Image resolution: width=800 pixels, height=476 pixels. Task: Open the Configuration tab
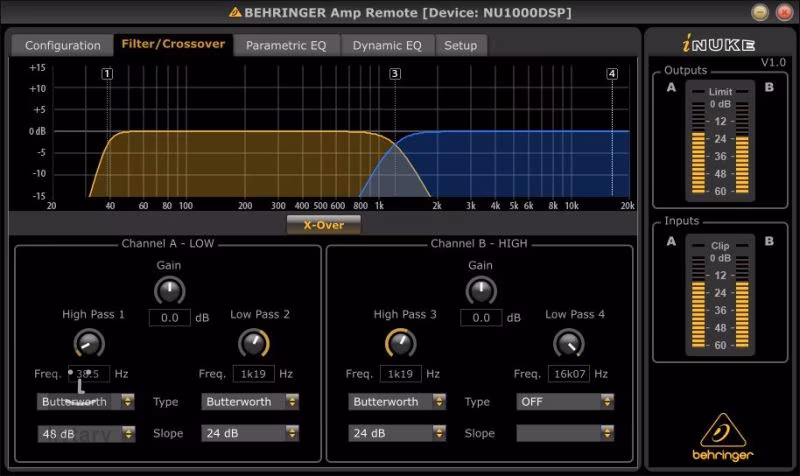63,45
